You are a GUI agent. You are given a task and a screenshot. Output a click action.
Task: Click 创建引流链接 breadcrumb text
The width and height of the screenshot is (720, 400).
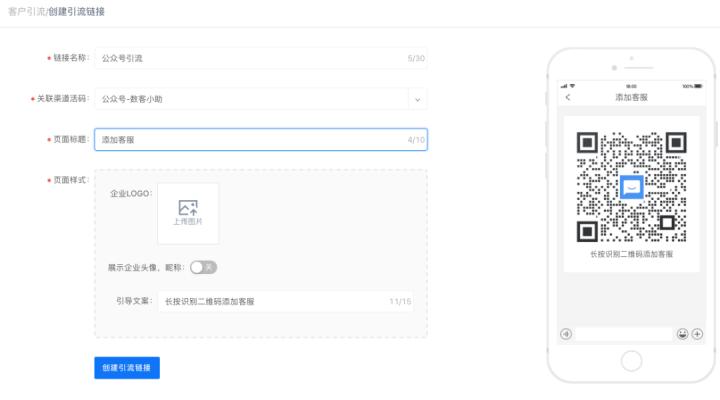pos(77,11)
